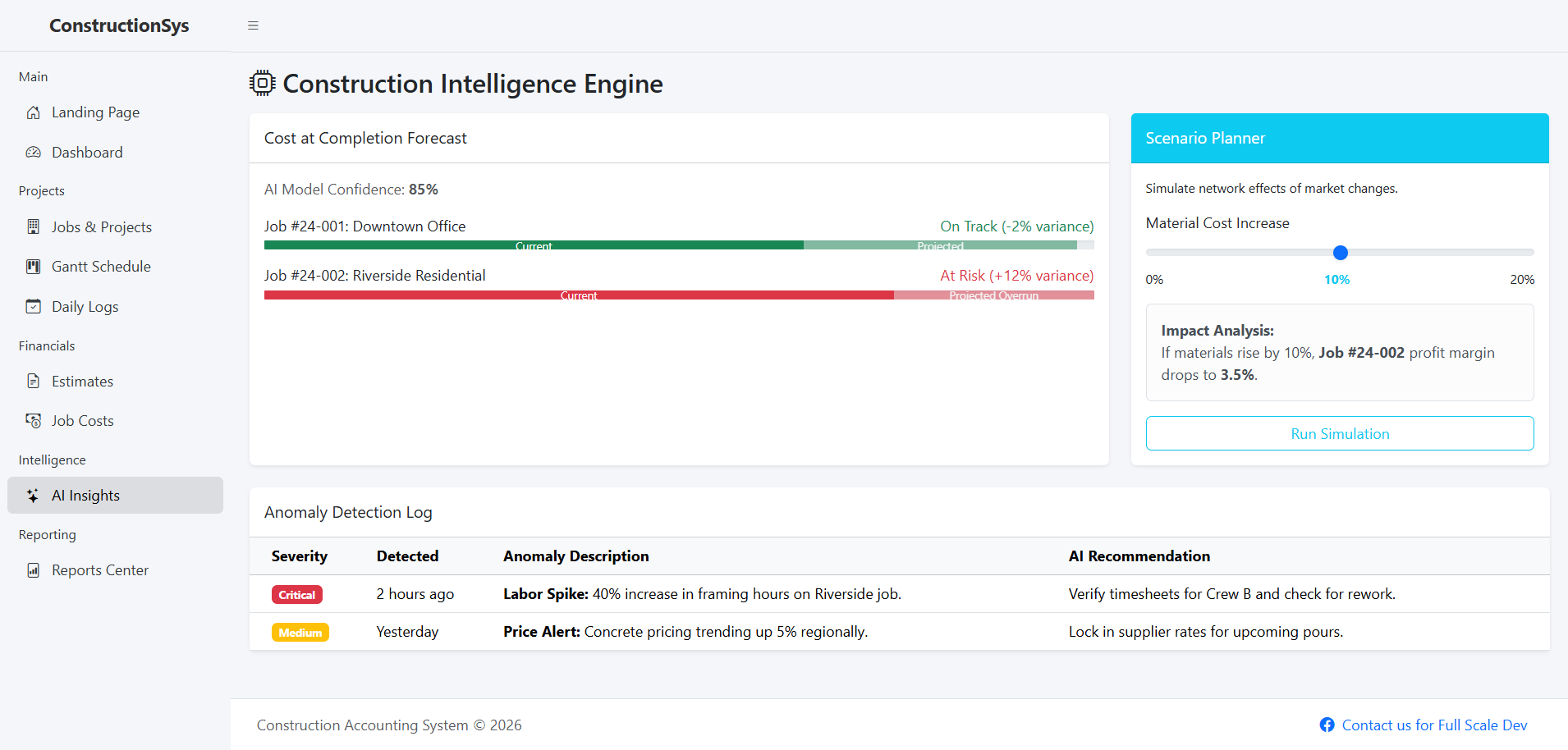Click the Gantt Schedule icon
This screenshot has width=1568, height=750.
coord(33,266)
